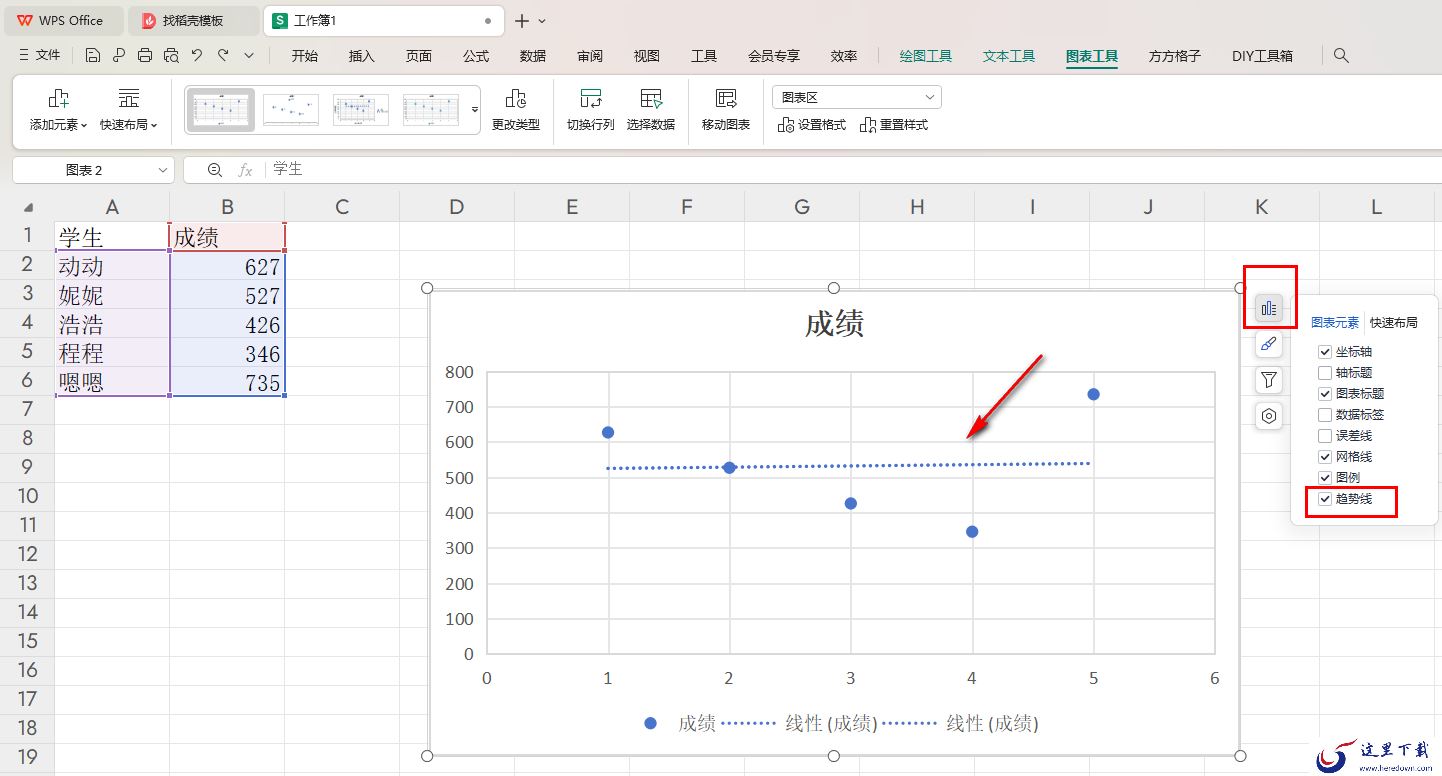The height and width of the screenshot is (776, 1442).
Task: Switch to the 文本工具 tab
Action: point(1009,56)
